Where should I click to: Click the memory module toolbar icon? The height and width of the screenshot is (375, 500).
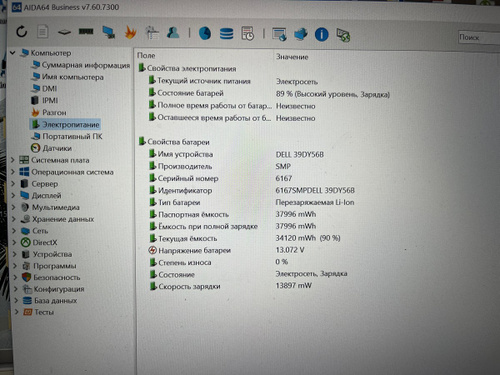pyautogui.click(x=86, y=32)
